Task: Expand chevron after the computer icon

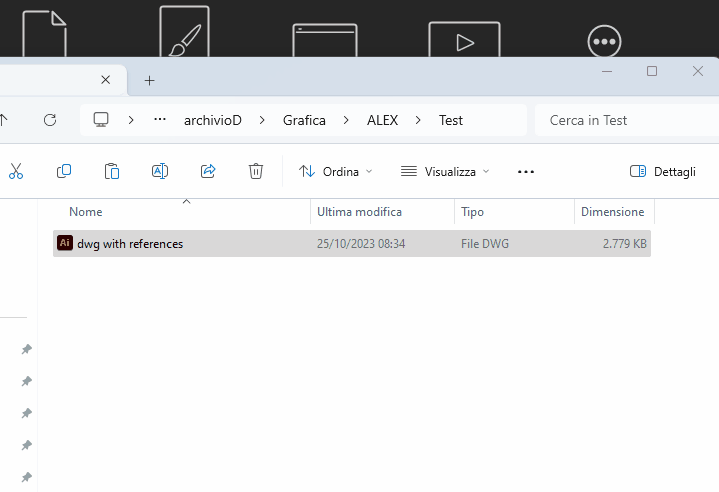Action: tap(131, 120)
